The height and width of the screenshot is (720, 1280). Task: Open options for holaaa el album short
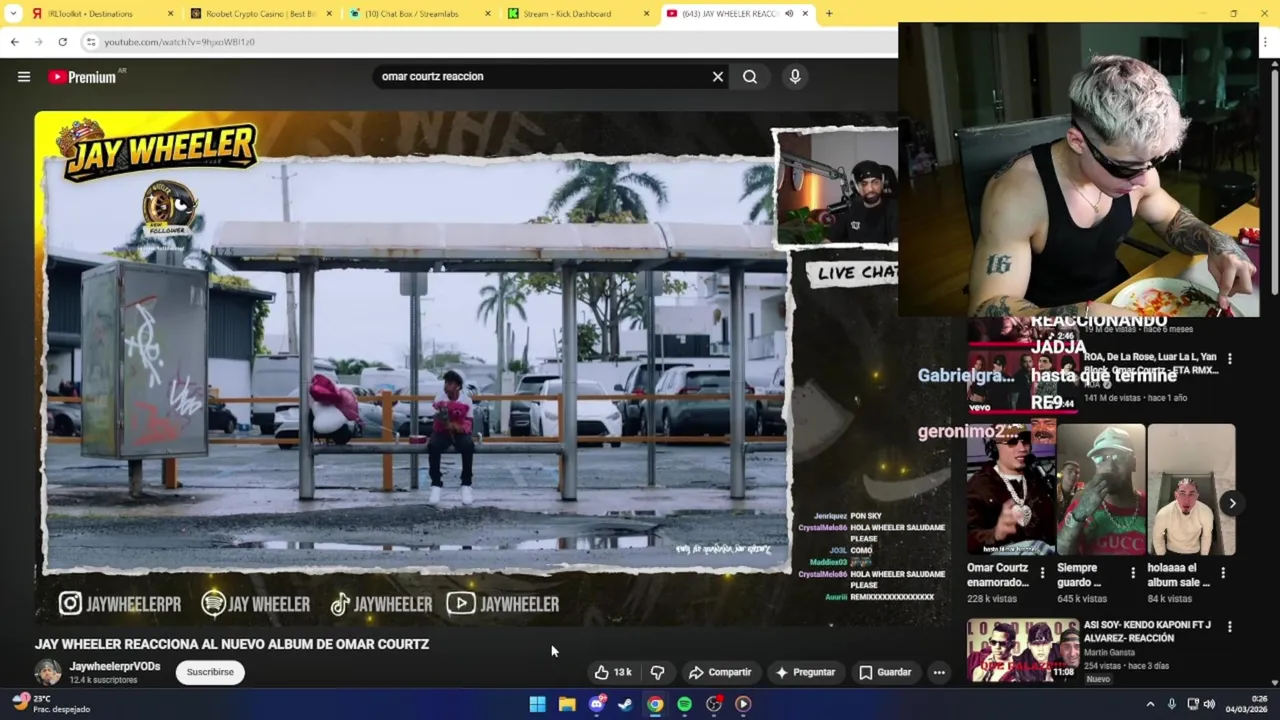pos(1222,573)
